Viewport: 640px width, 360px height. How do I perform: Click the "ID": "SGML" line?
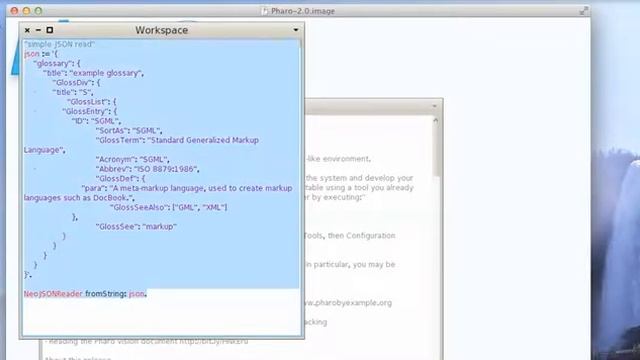coord(96,121)
